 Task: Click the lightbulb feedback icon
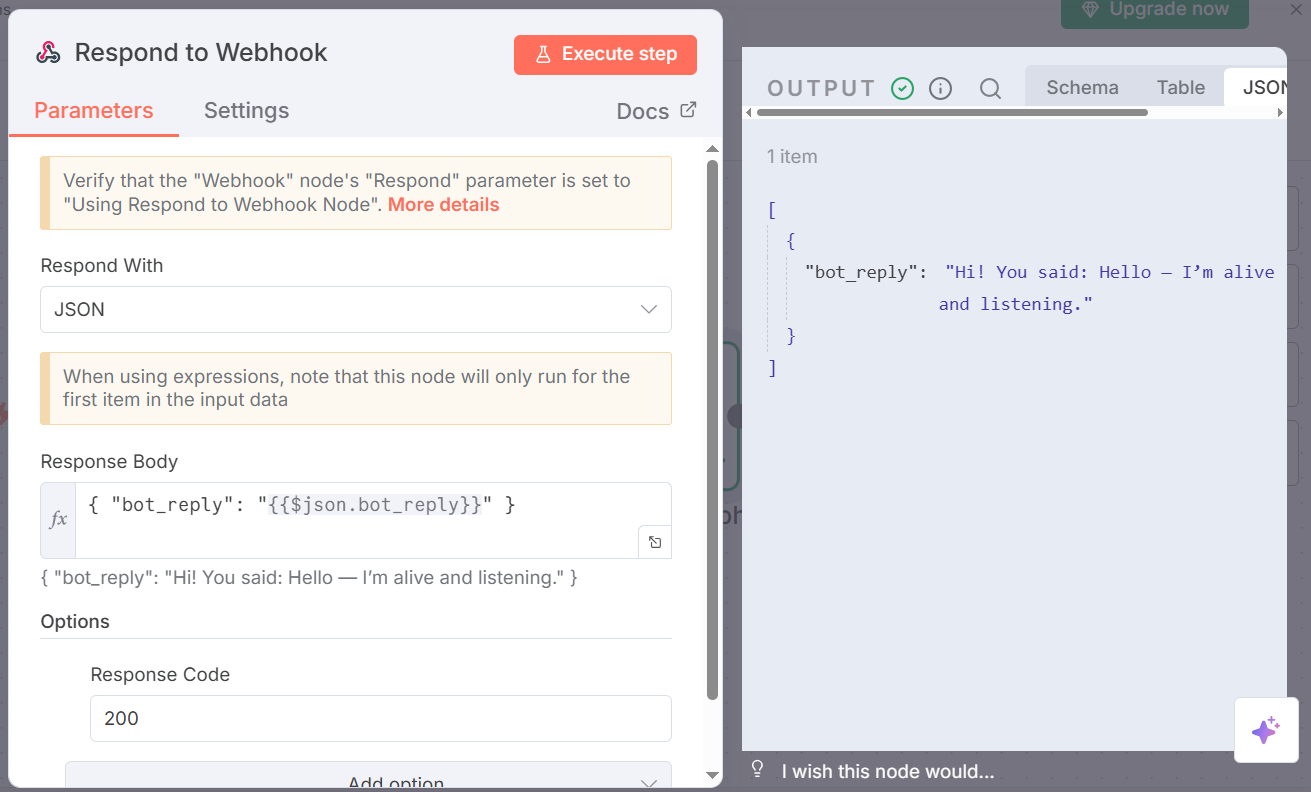coord(758,769)
